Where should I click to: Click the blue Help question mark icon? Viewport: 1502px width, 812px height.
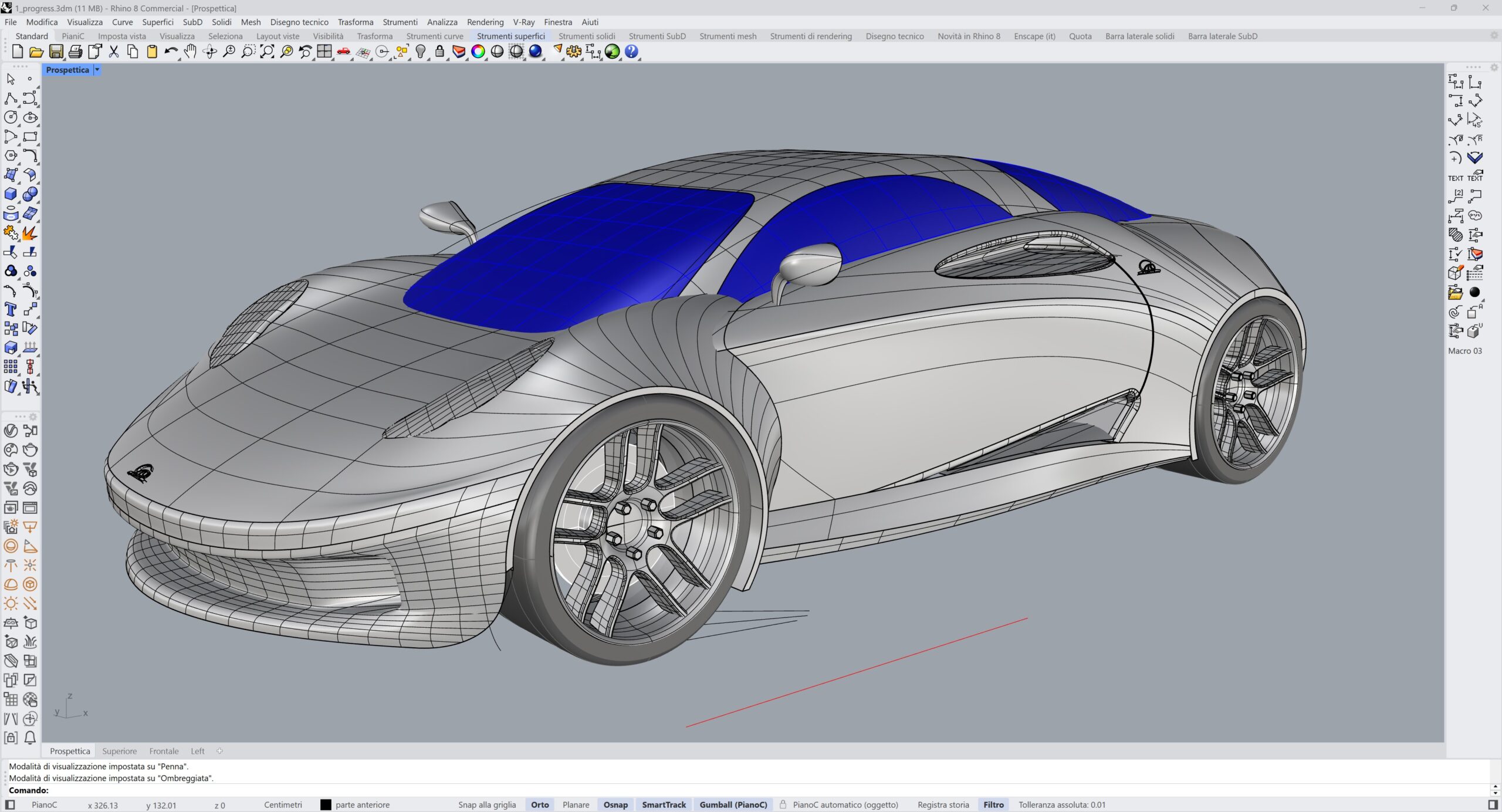pos(631,52)
